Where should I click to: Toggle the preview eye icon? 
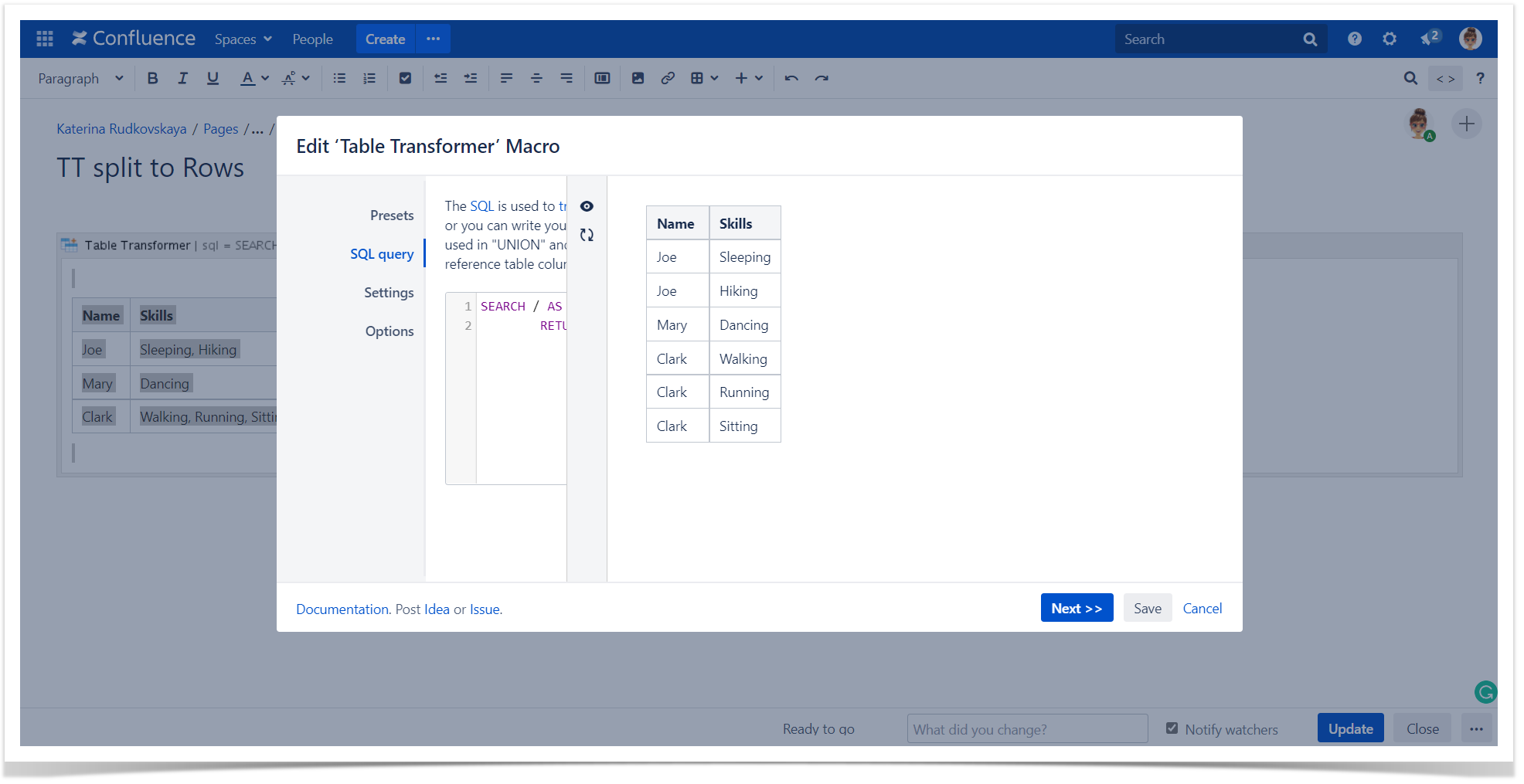pos(587,206)
